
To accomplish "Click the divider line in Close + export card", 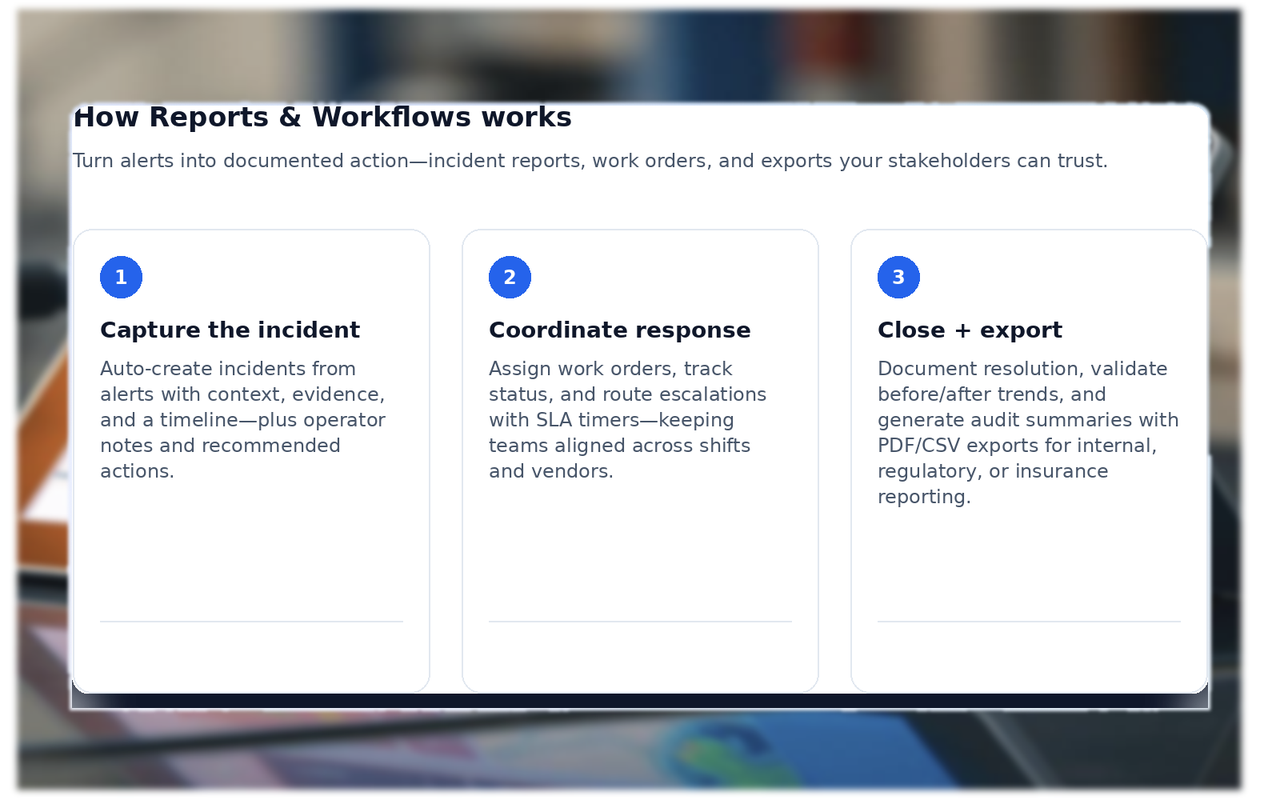I will pyautogui.click(x=1028, y=622).
